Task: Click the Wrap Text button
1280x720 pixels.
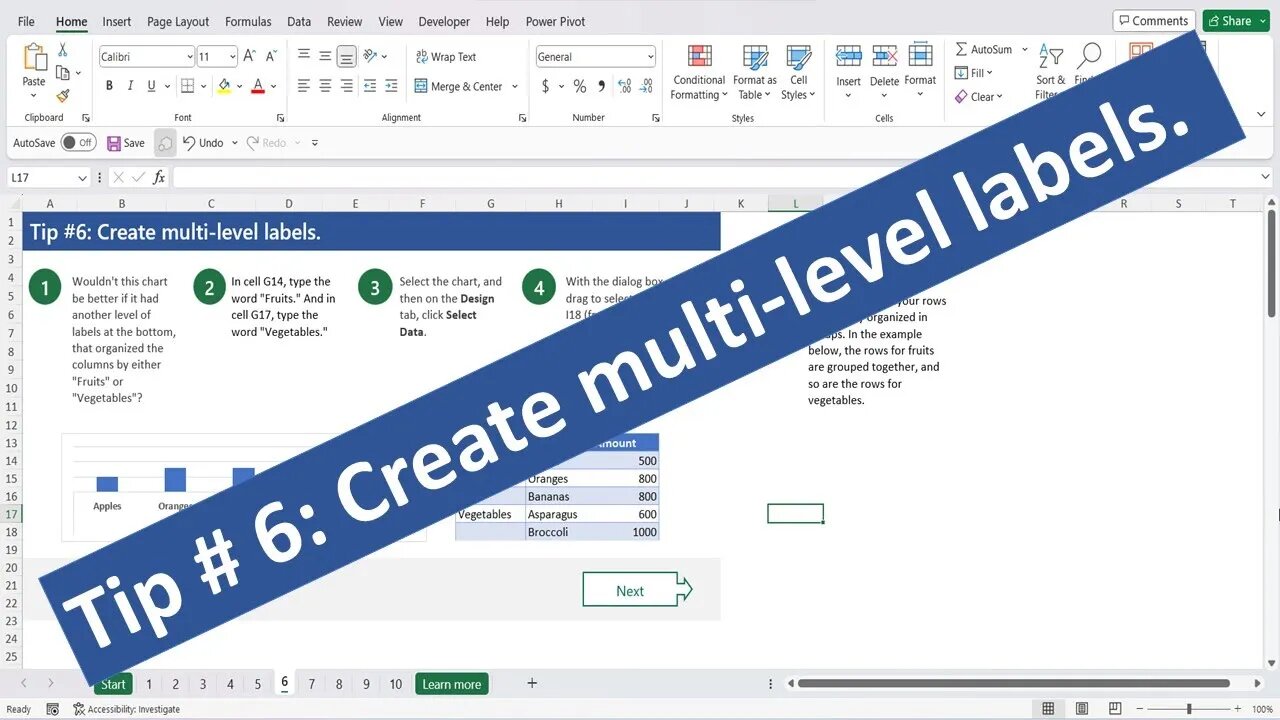Action: [x=446, y=57]
